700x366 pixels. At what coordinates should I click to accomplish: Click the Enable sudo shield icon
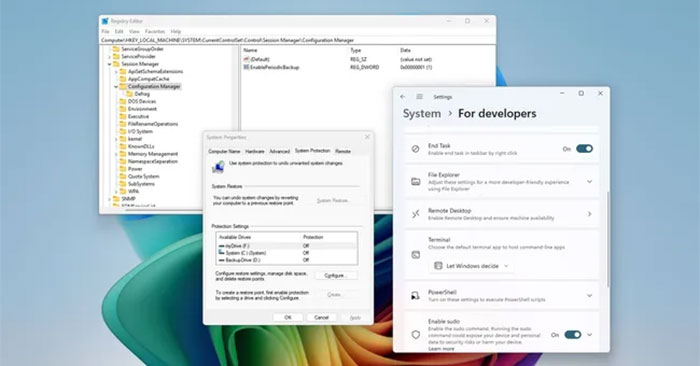click(x=416, y=335)
